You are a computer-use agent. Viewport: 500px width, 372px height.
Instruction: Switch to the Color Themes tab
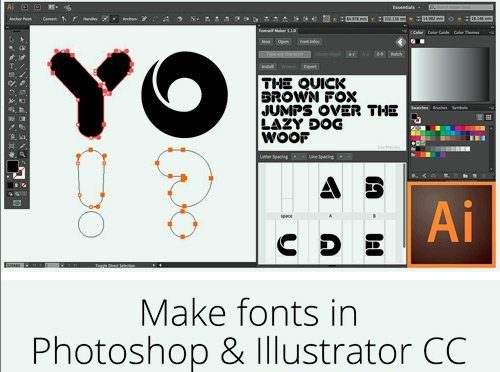[466, 32]
